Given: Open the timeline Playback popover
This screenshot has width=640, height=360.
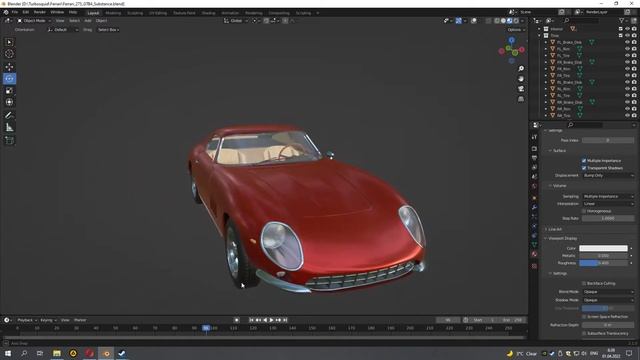Looking at the screenshot, I should tap(27, 320).
